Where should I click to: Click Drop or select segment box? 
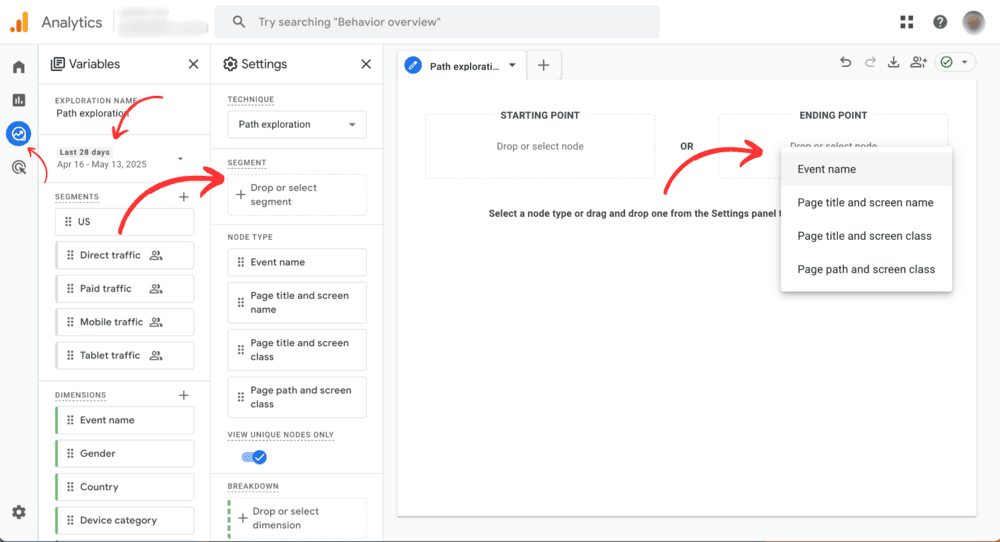coord(297,195)
